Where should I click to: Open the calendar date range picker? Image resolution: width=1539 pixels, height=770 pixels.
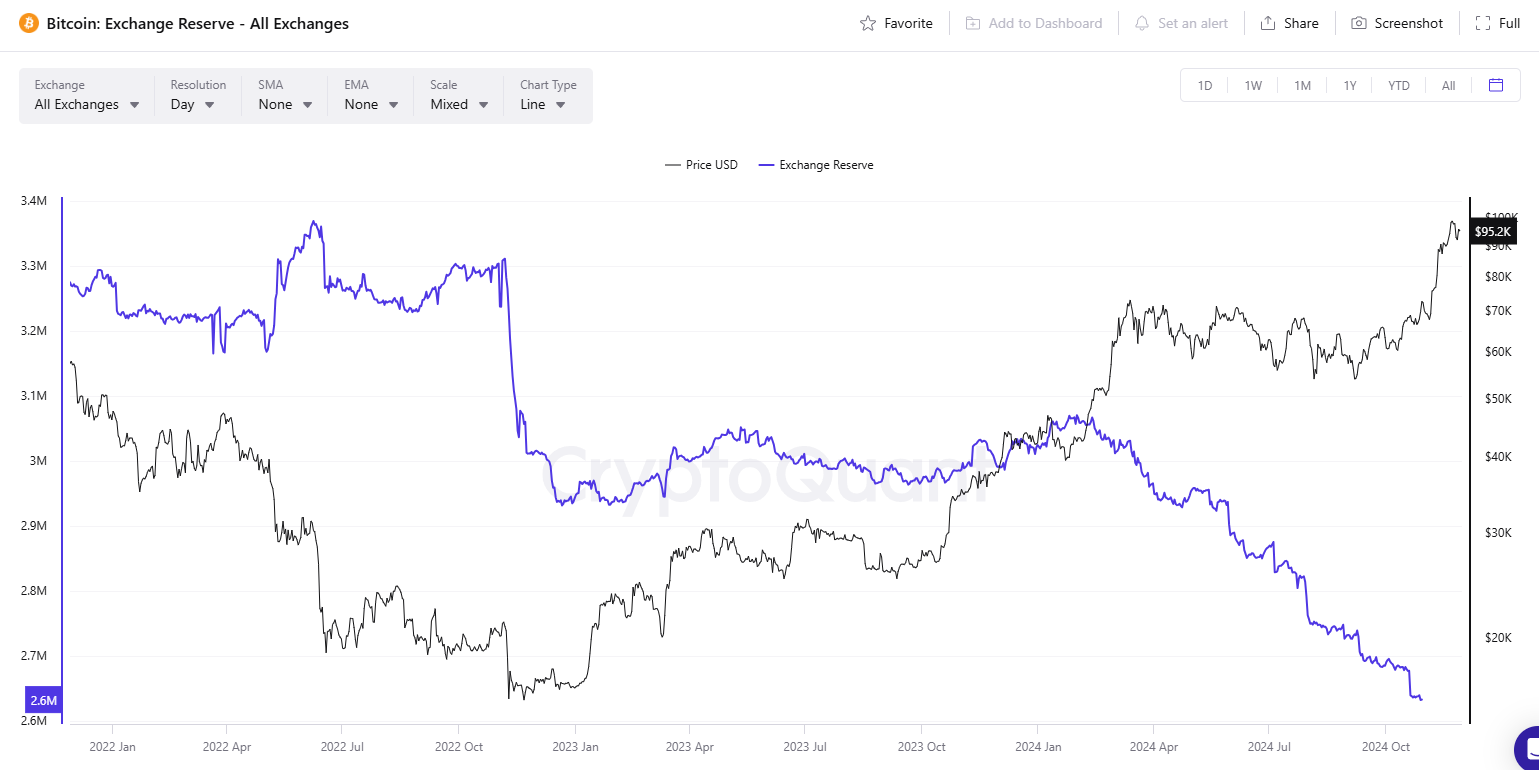pos(1496,85)
